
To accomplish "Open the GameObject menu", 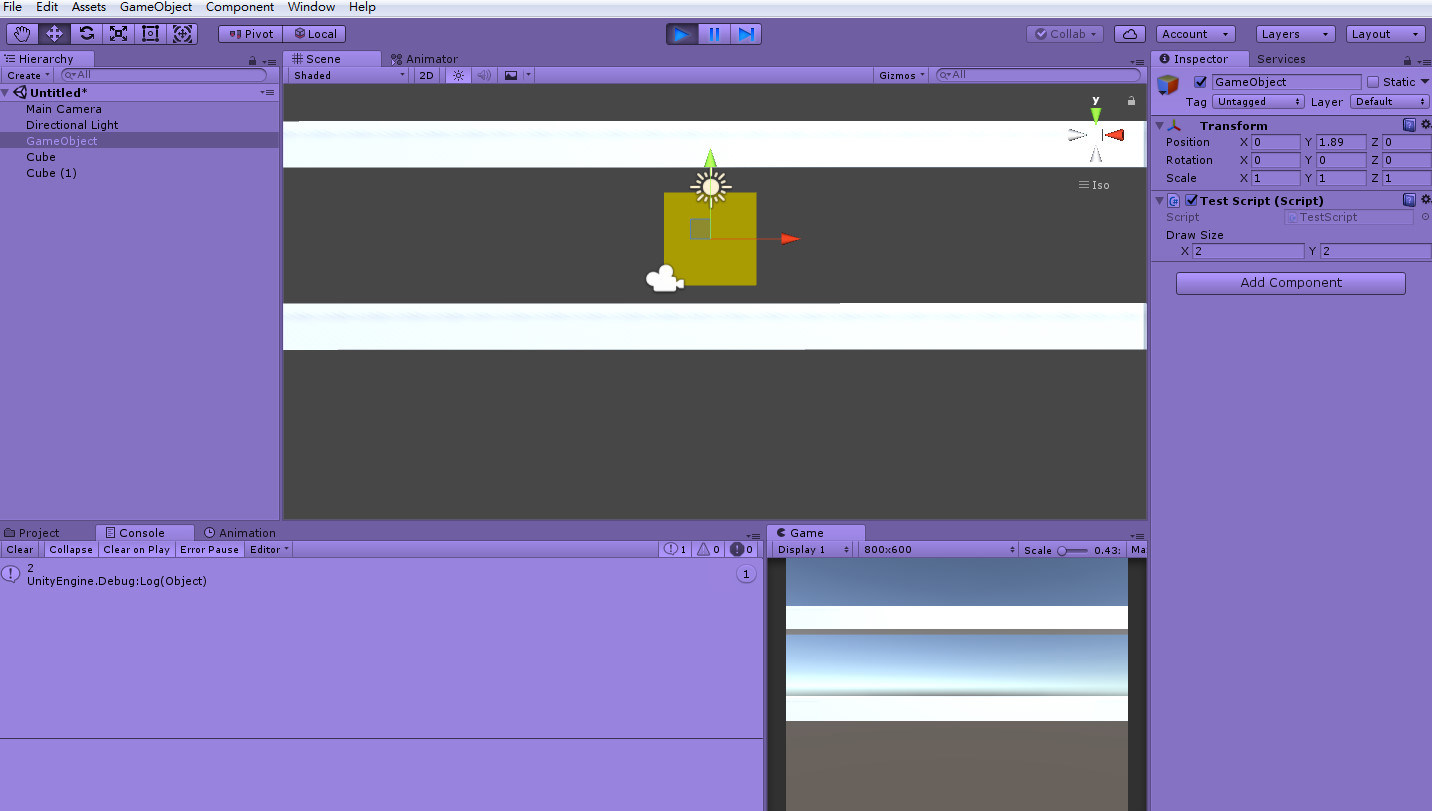I will (x=156, y=7).
